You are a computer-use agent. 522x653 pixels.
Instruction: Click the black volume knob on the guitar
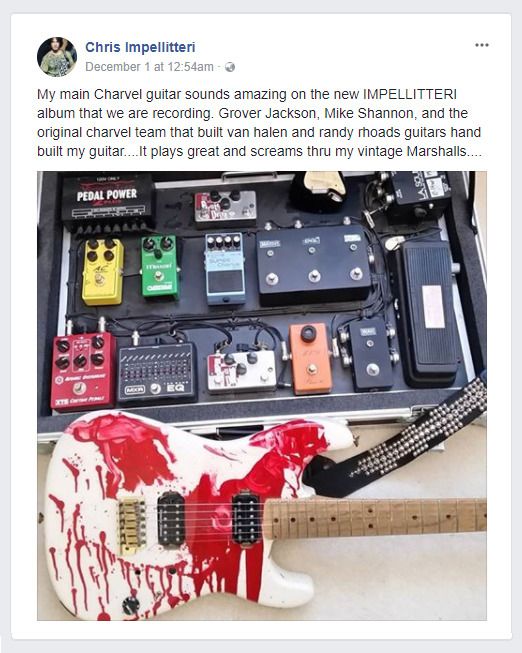pos(132,605)
